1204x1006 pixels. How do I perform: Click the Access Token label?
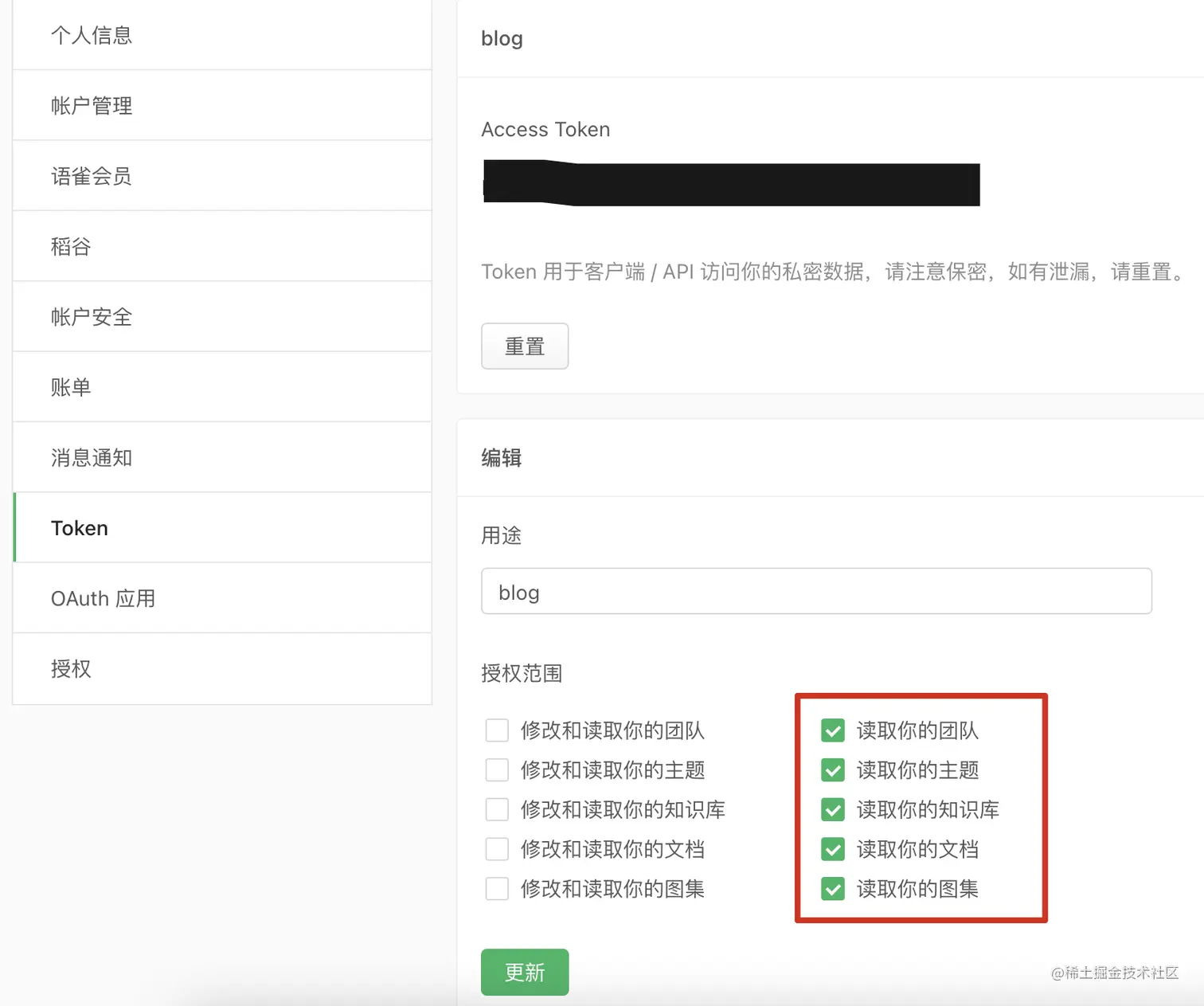tap(545, 130)
